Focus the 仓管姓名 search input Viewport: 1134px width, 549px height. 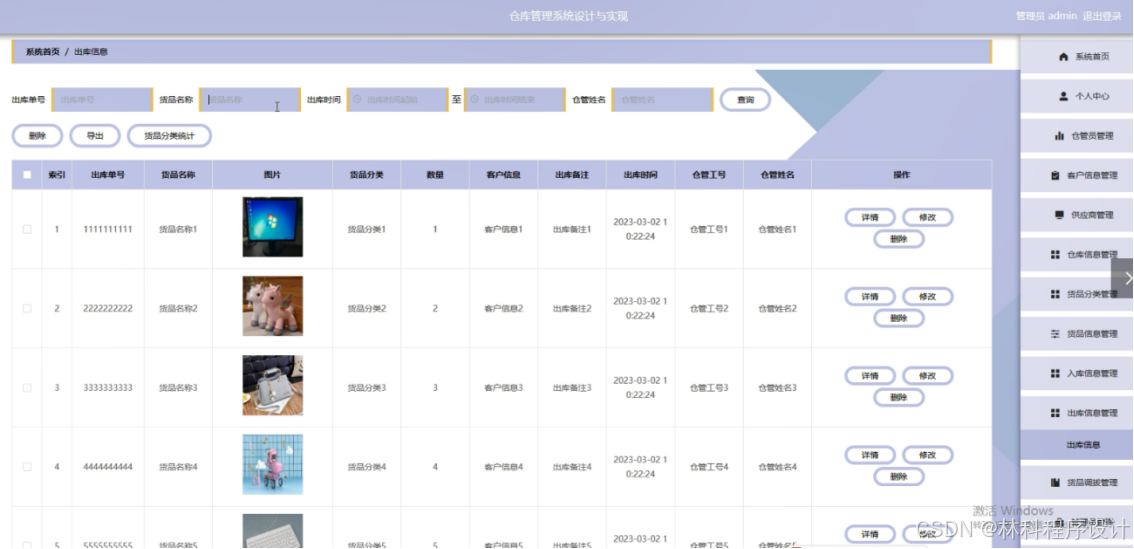tap(662, 100)
